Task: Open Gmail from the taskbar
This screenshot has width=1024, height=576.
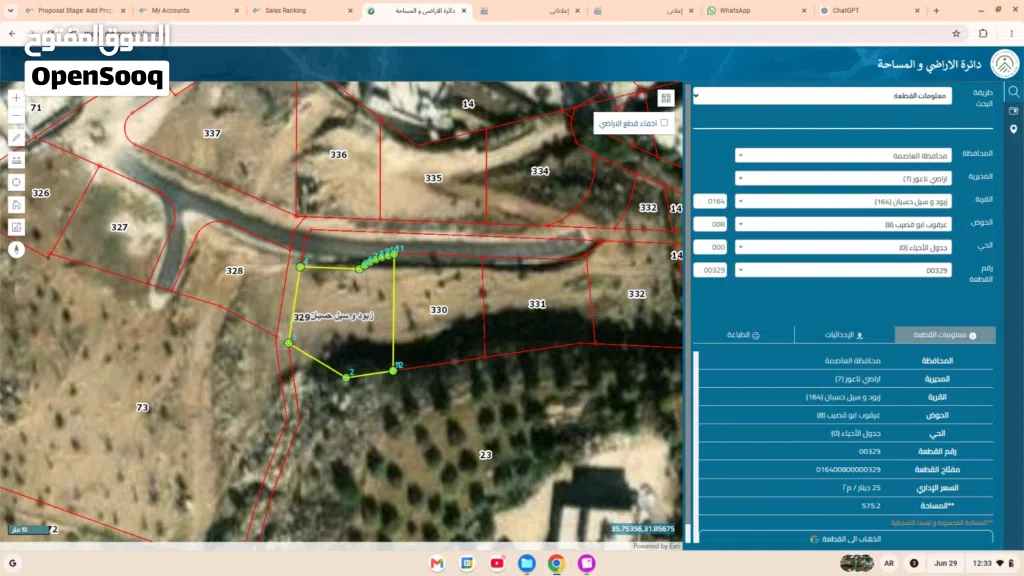Action: [x=437, y=563]
